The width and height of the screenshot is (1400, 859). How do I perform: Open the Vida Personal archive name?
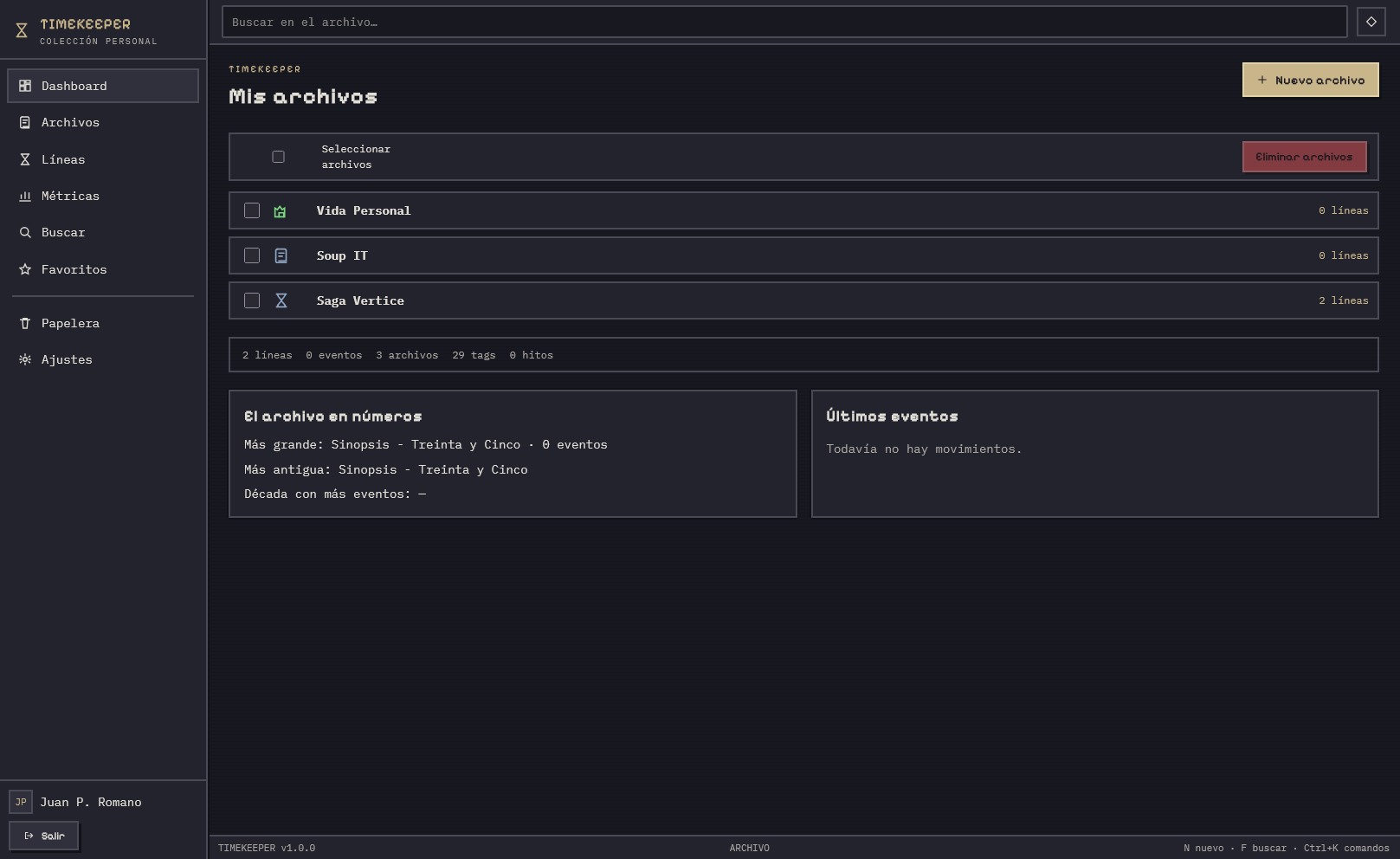364,210
